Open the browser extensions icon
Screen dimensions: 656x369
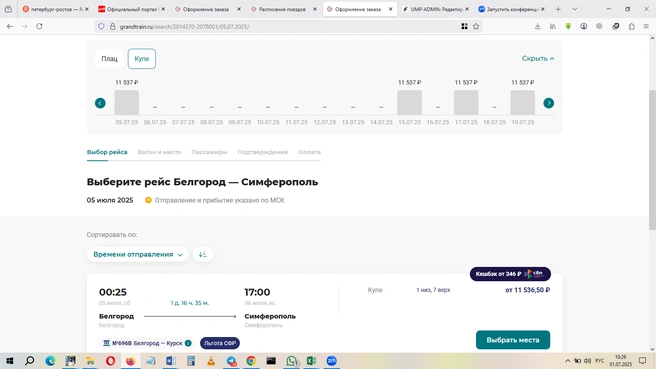(631, 26)
